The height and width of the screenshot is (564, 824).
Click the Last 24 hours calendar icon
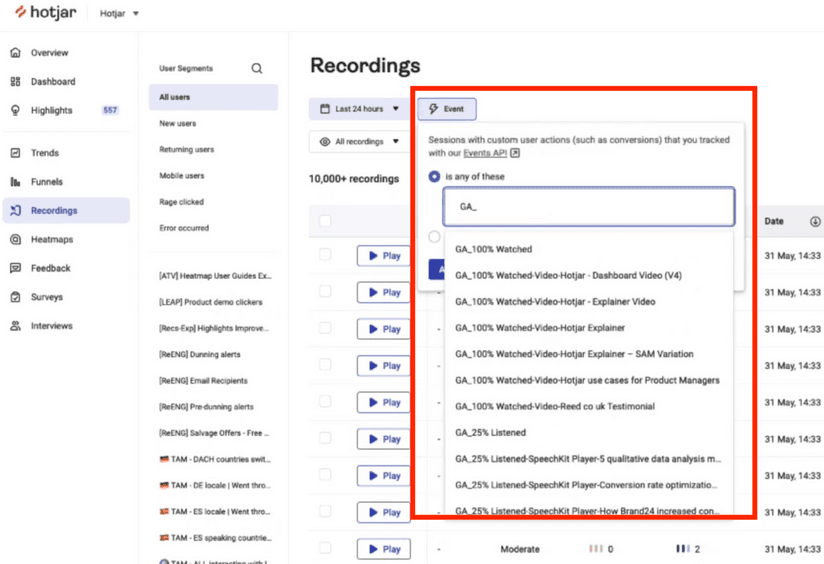tap(325, 109)
